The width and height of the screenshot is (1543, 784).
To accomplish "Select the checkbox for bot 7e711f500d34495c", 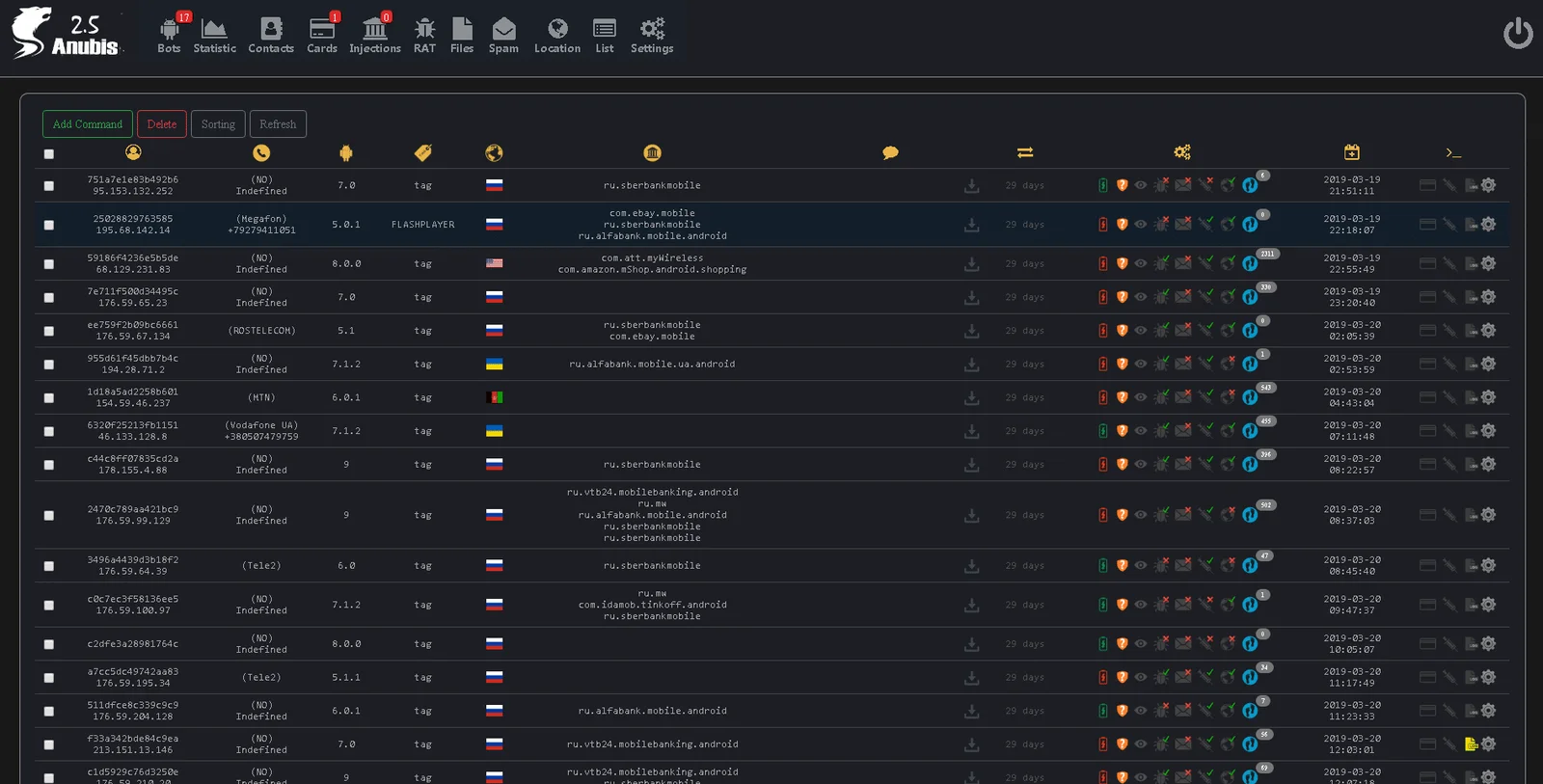I will (x=49, y=298).
